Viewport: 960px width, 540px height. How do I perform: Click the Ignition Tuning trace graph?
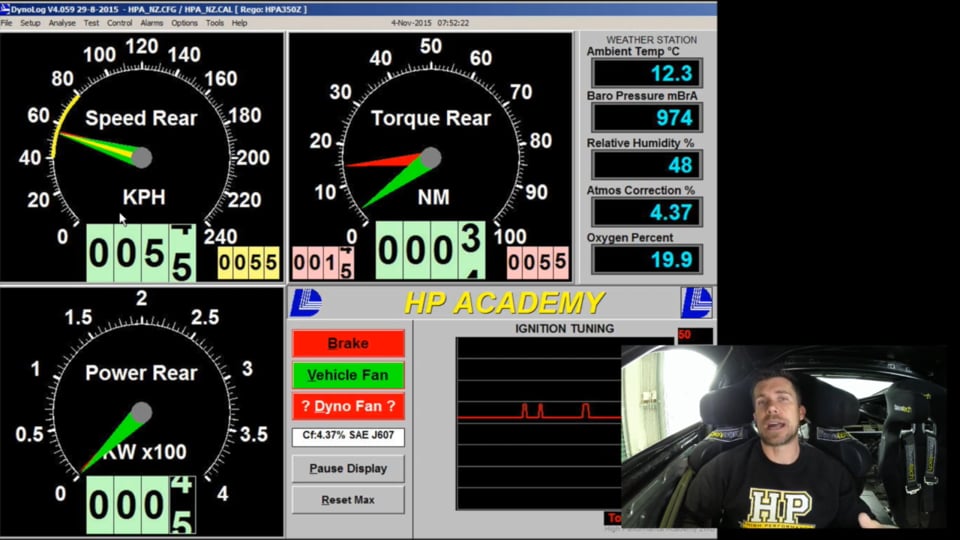[539, 424]
